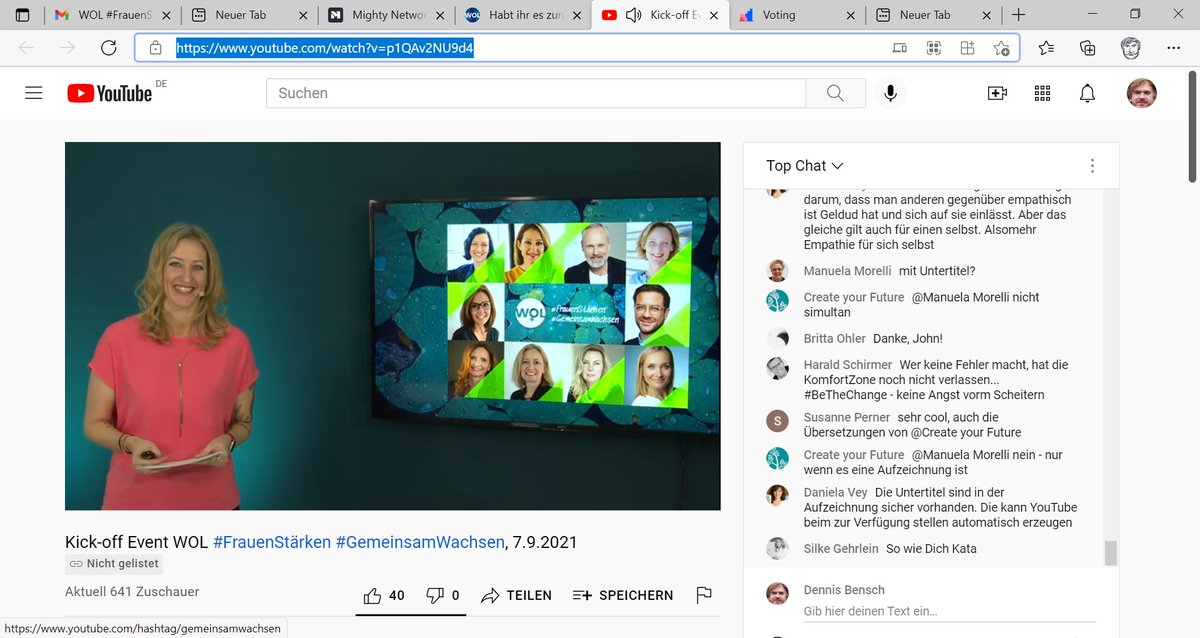The width and height of the screenshot is (1200, 638).
Task: Click the TEILEN share button
Action: [x=516, y=595]
